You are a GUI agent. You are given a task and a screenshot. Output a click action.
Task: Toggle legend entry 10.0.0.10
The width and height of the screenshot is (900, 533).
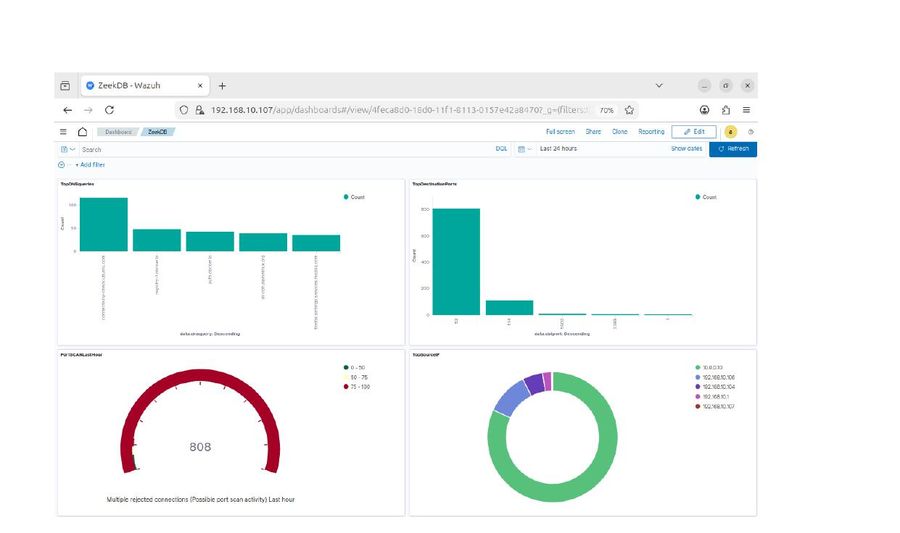(x=709, y=367)
